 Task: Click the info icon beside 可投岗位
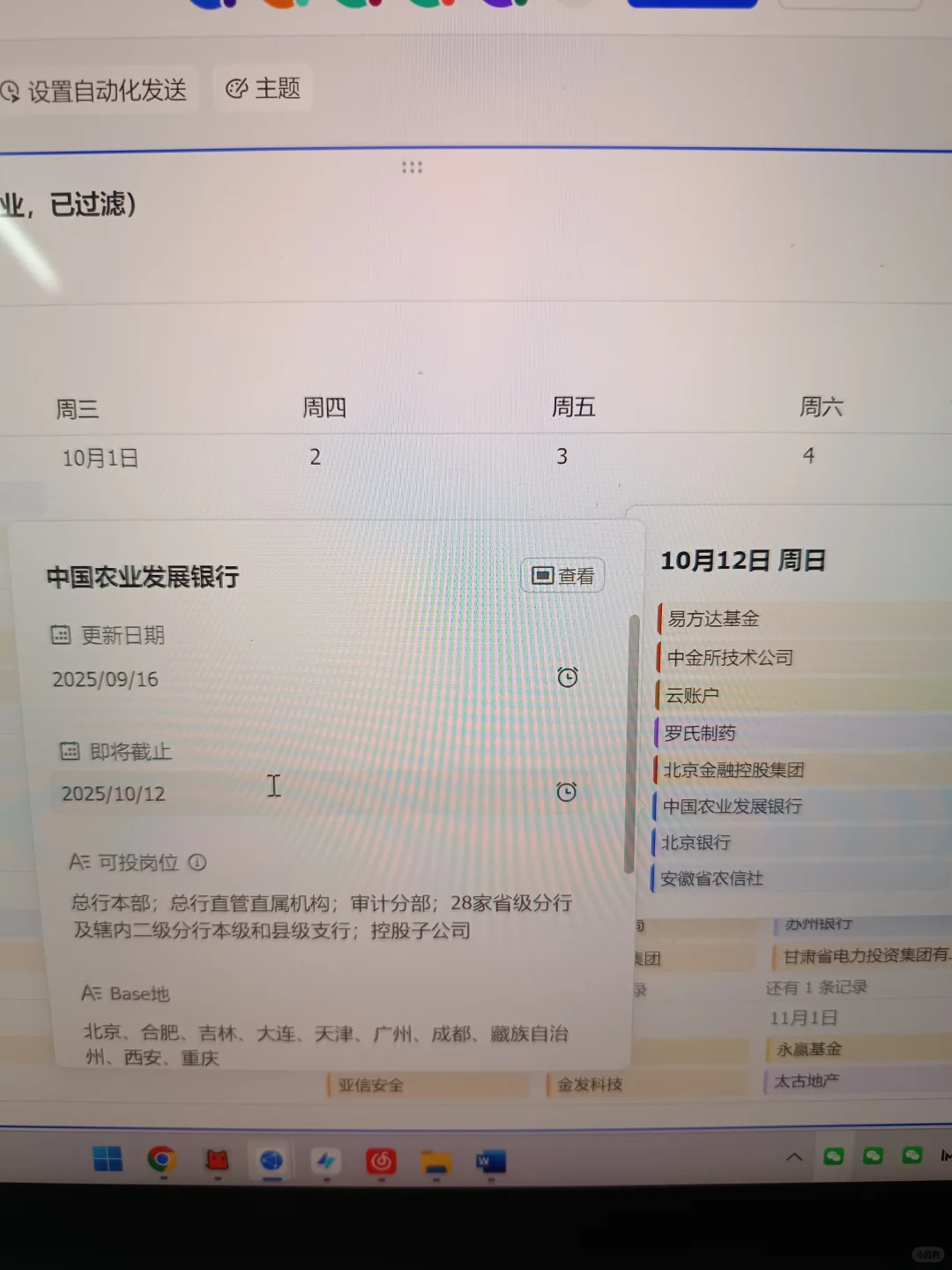coord(197,863)
